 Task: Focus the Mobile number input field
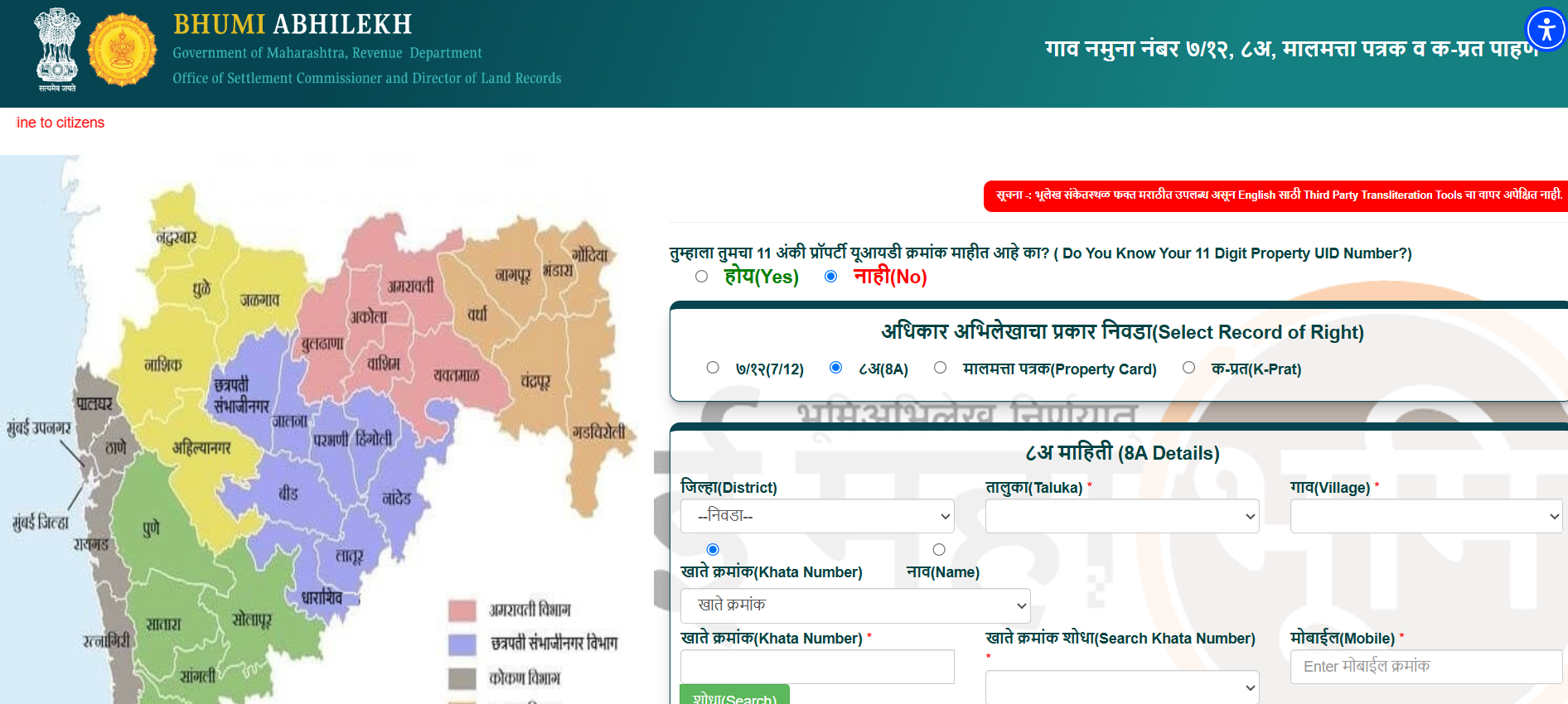[x=1426, y=667]
